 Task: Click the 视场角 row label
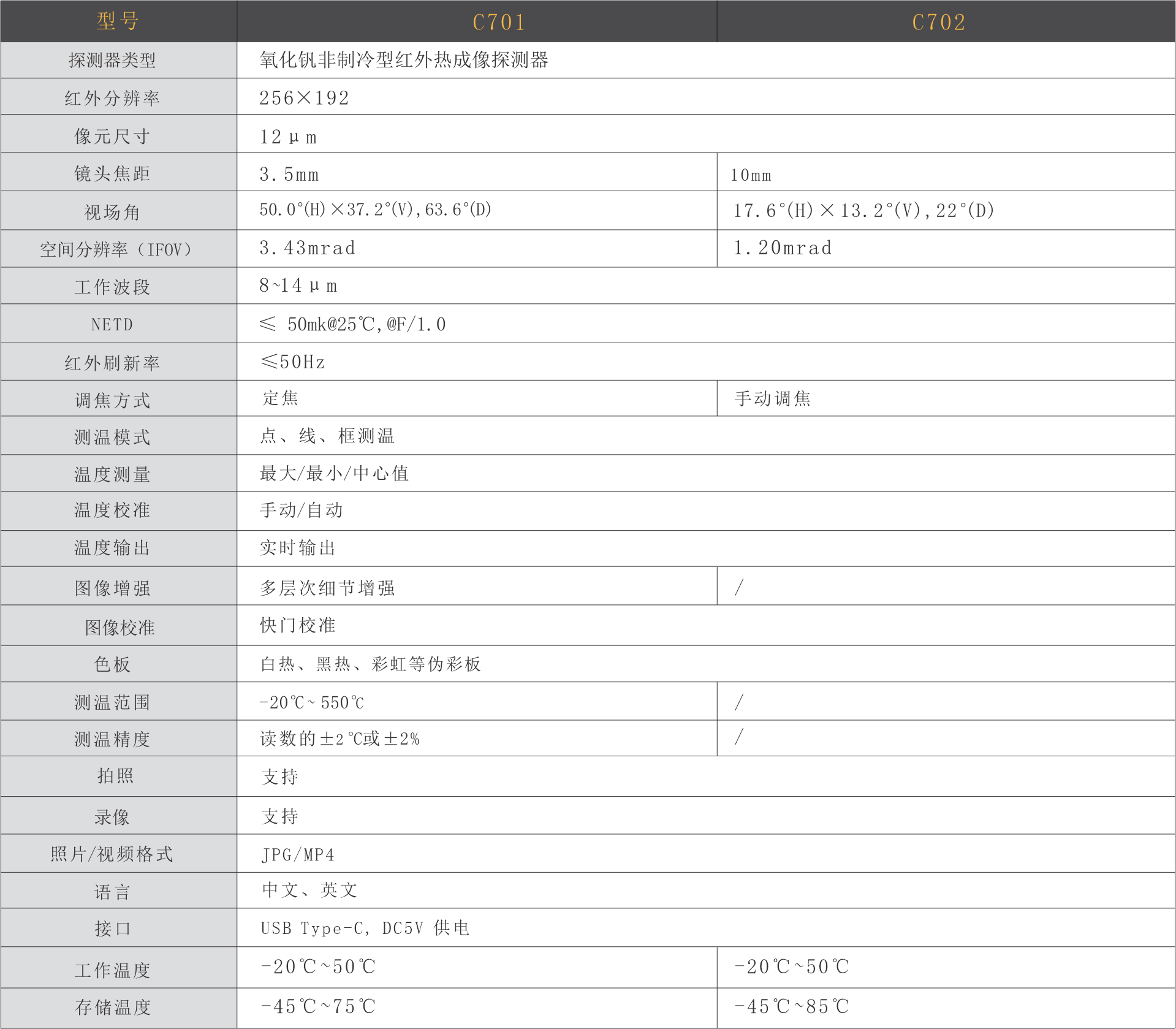pyautogui.click(x=112, y=212)
